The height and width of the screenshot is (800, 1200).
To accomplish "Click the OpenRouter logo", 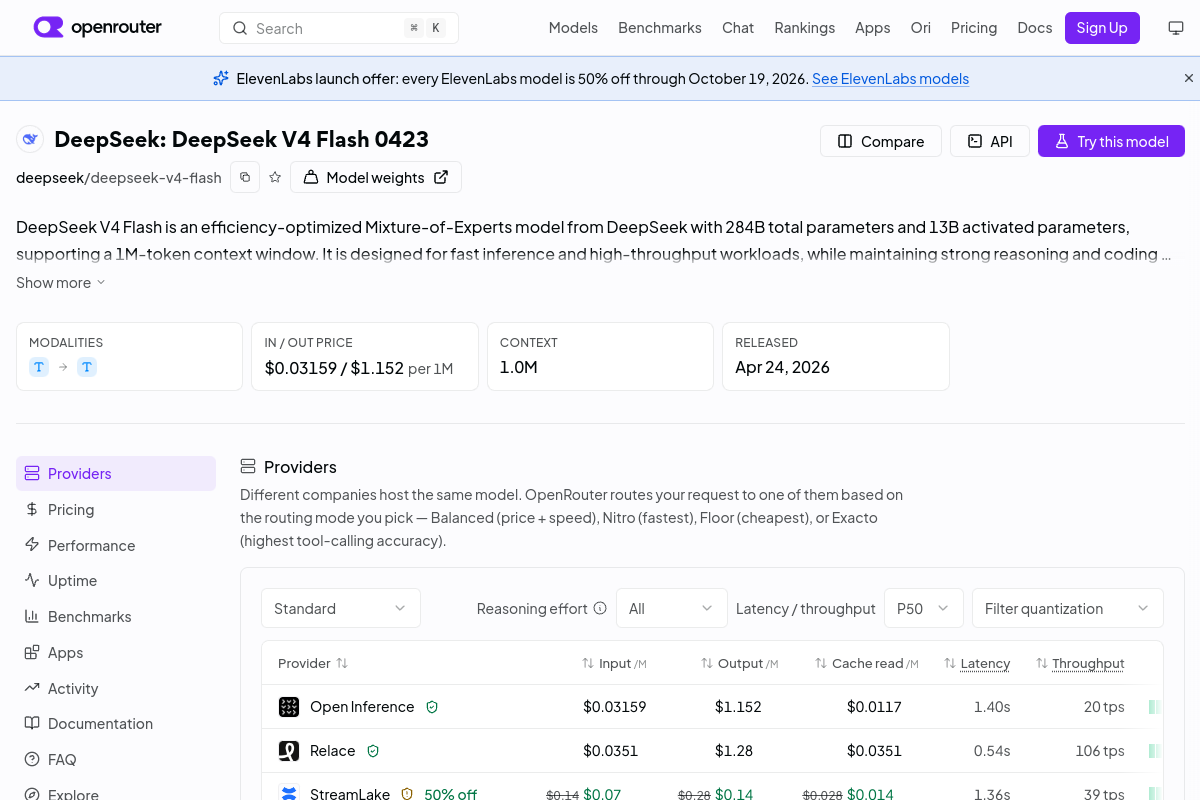I will 97,27.
